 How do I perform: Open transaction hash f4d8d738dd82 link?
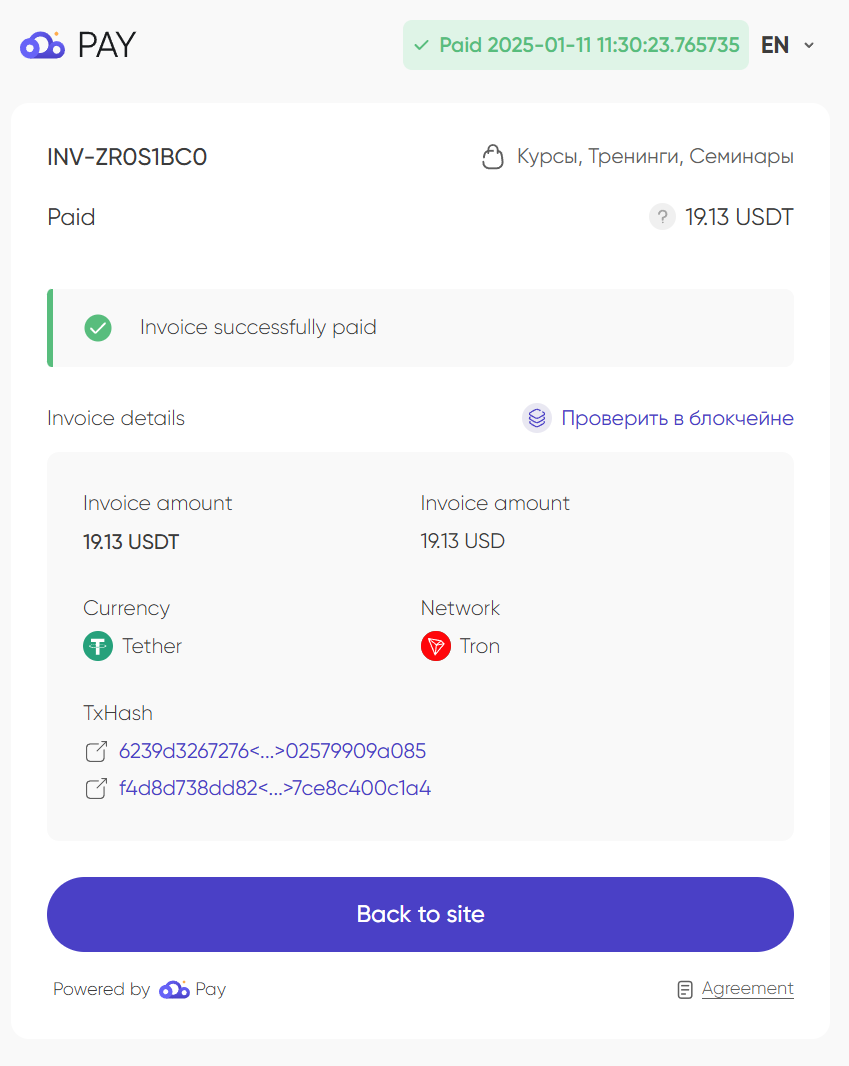[275, 789]
